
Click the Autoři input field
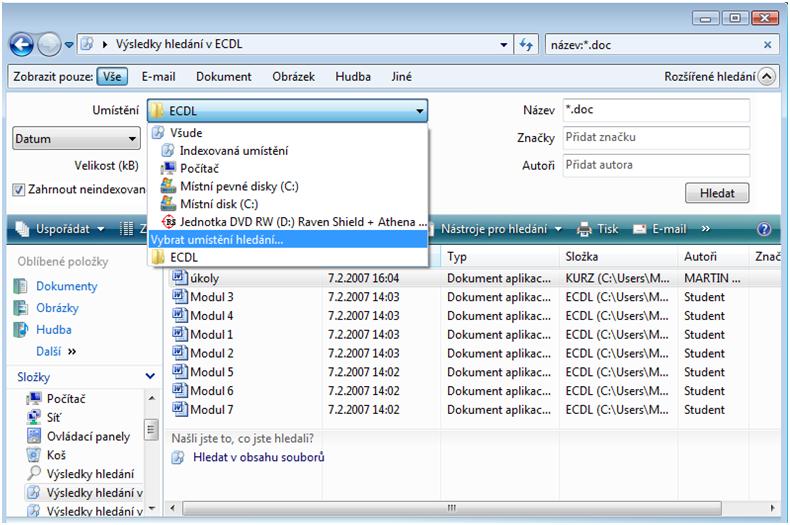click(656, 165)
